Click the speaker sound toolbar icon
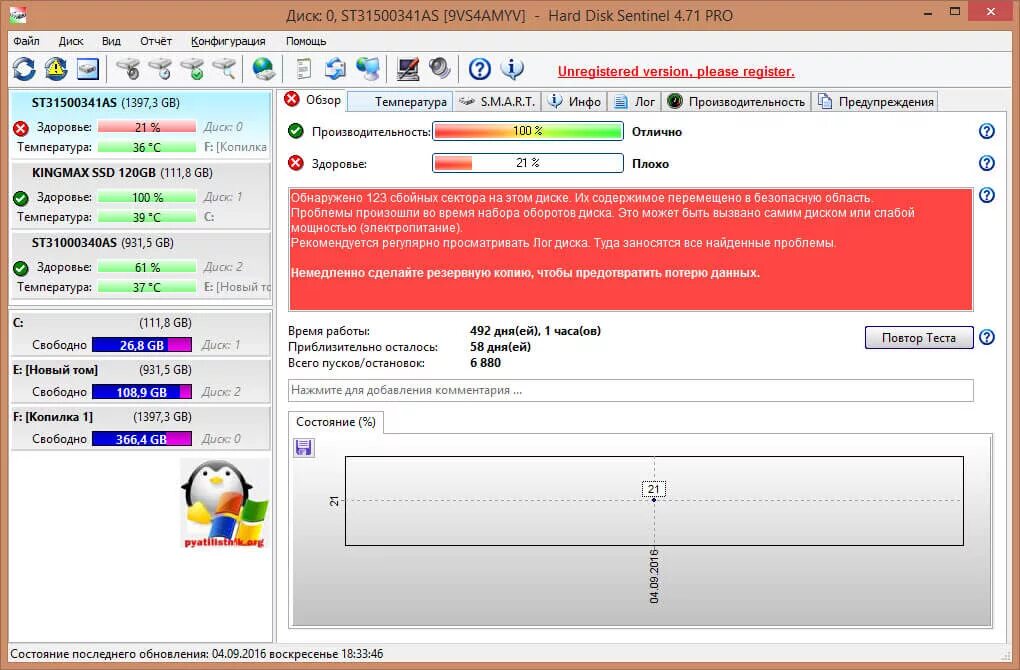The image size is (1020, 670). point(440,69)
